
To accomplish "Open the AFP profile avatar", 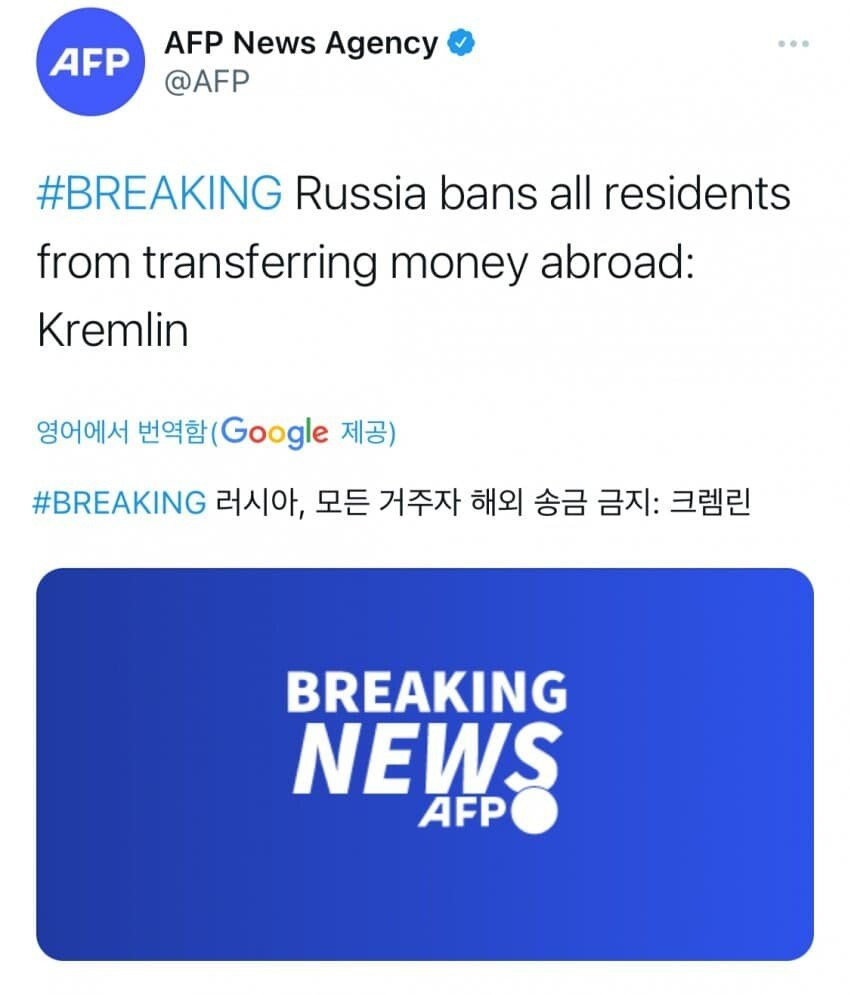I will point(89,62).
